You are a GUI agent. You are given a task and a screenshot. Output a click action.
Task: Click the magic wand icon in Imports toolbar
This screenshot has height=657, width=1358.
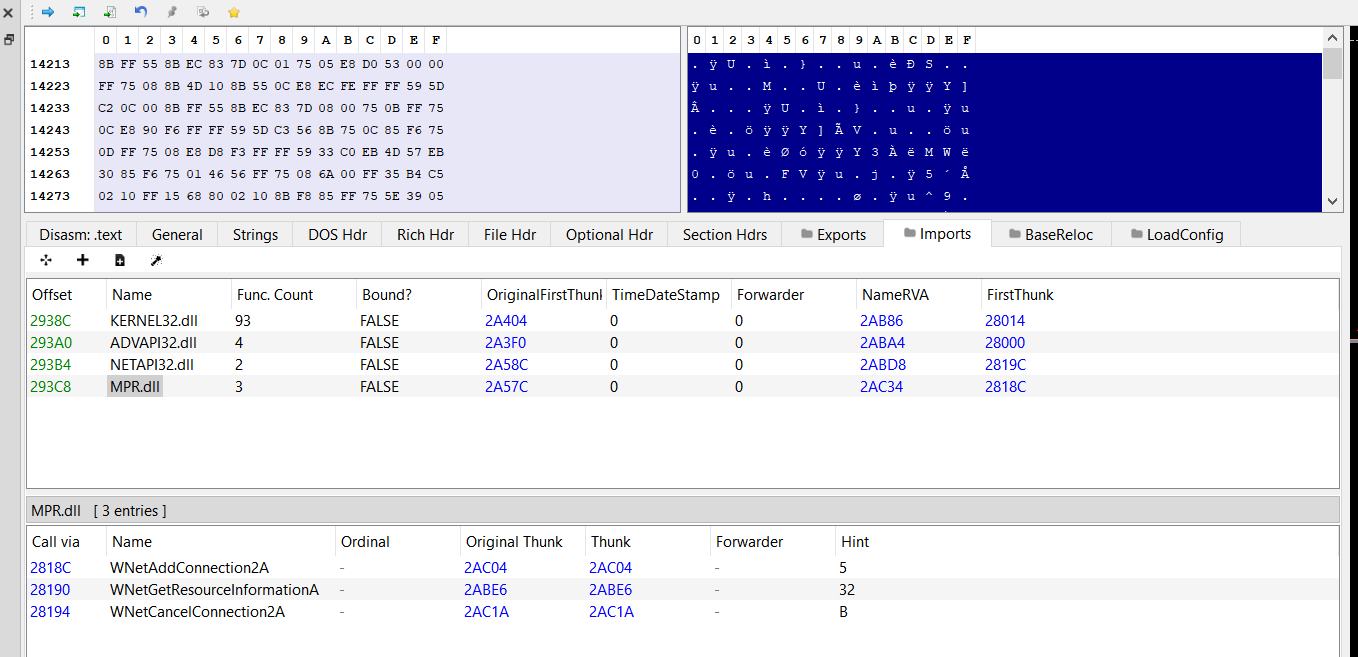coord(156,260)
